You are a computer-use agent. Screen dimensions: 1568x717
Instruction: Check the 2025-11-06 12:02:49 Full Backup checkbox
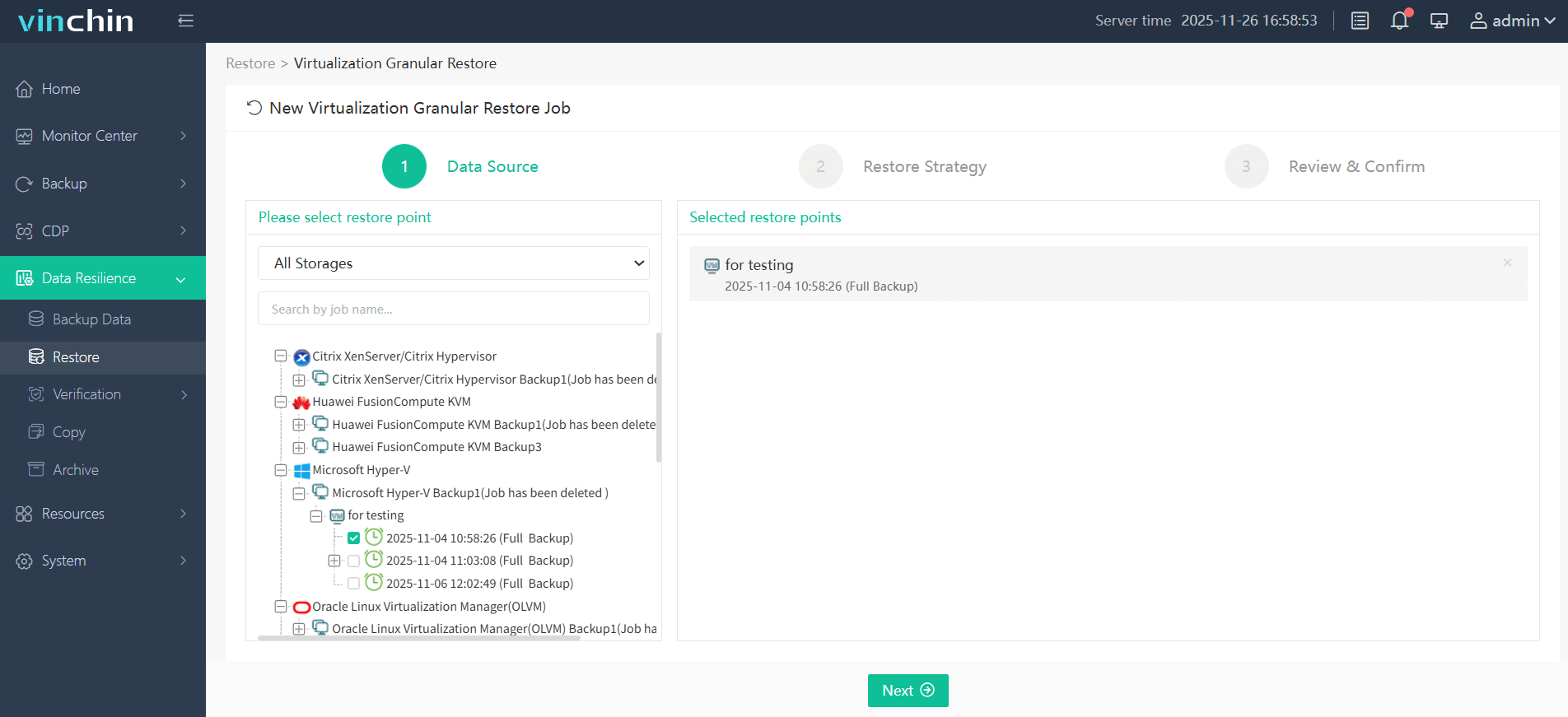(x=353, y=584)
